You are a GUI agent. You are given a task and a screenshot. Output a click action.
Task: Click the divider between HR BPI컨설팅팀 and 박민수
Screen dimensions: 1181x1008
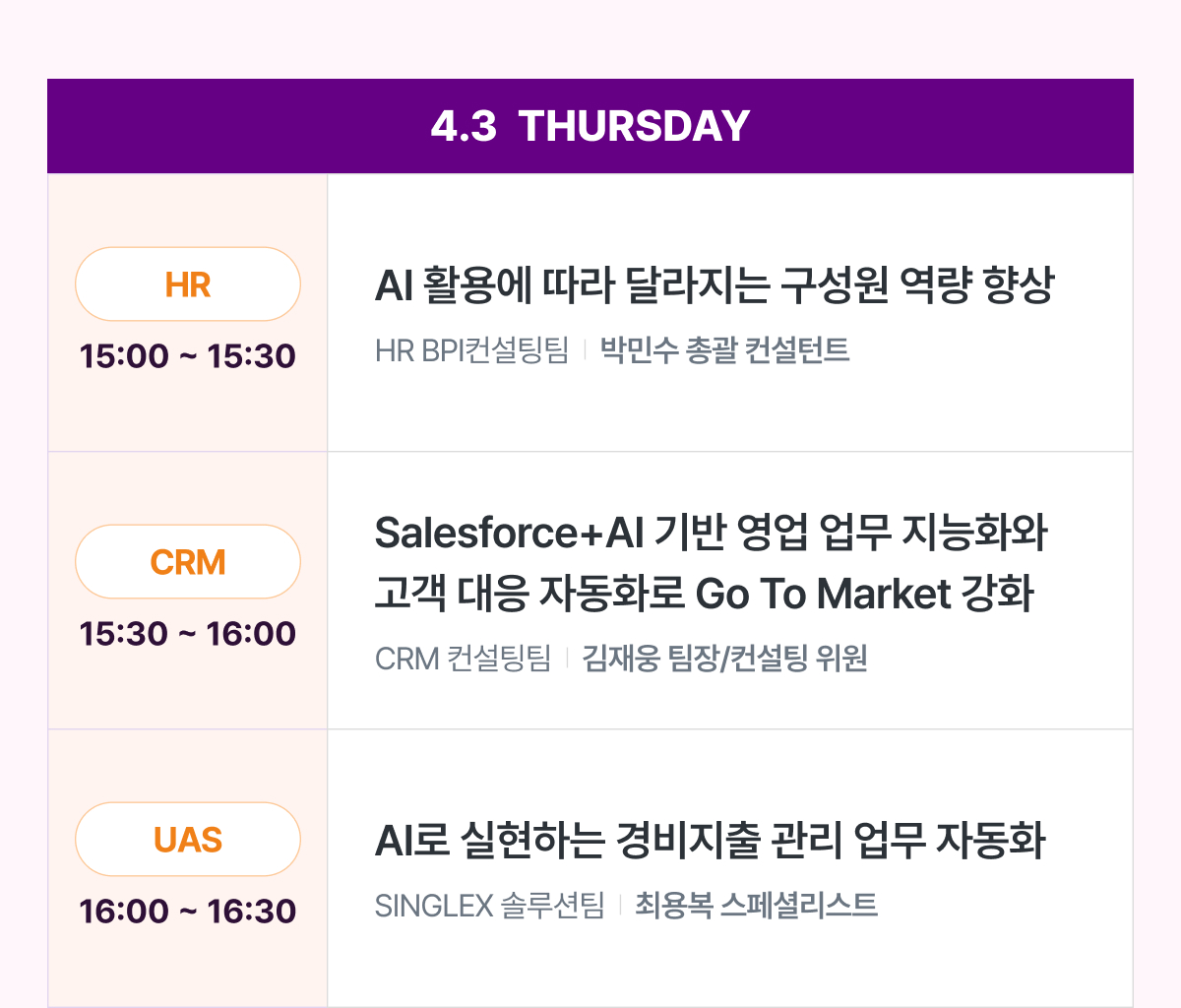point(585,350)
